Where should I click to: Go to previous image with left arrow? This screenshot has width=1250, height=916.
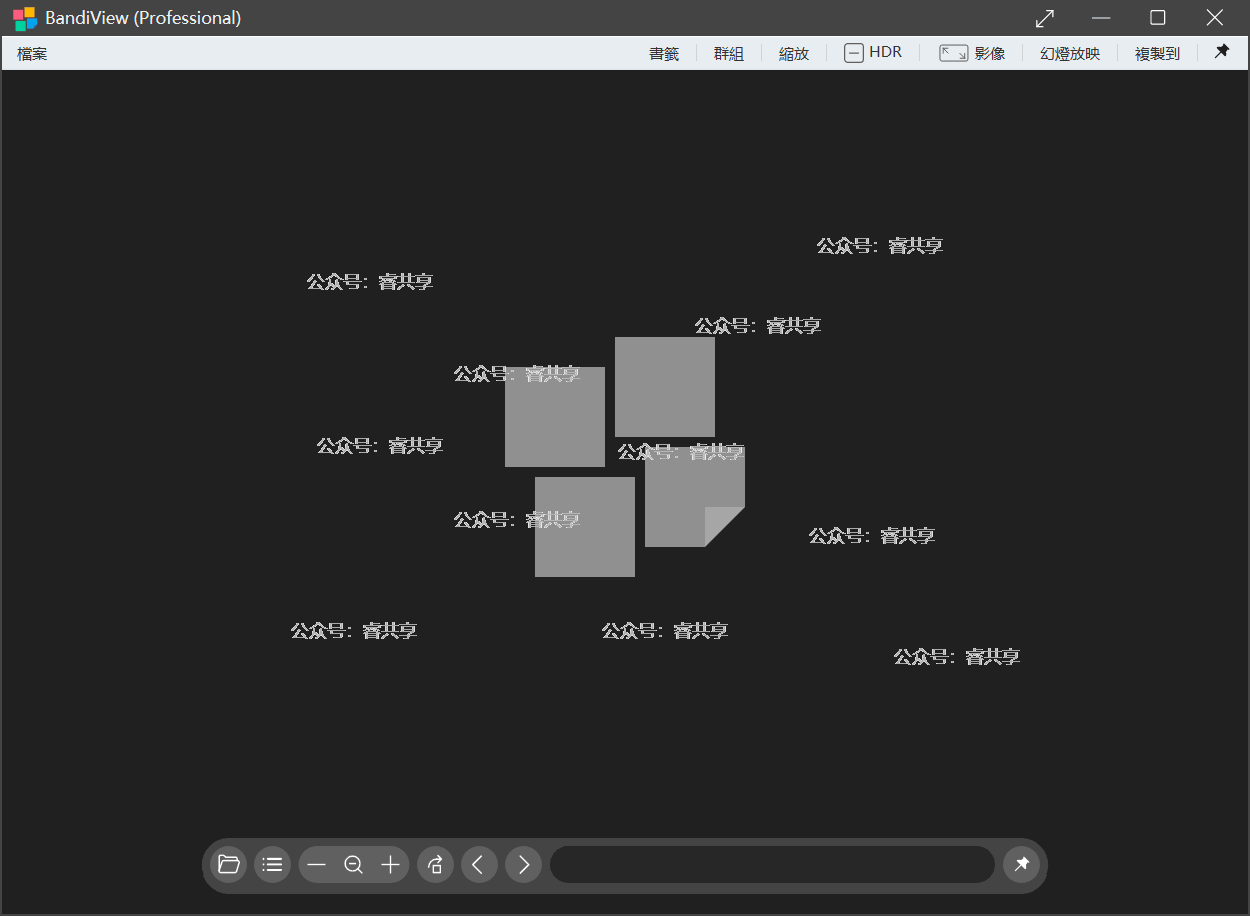pyautogui.click(x=479, y=865)
